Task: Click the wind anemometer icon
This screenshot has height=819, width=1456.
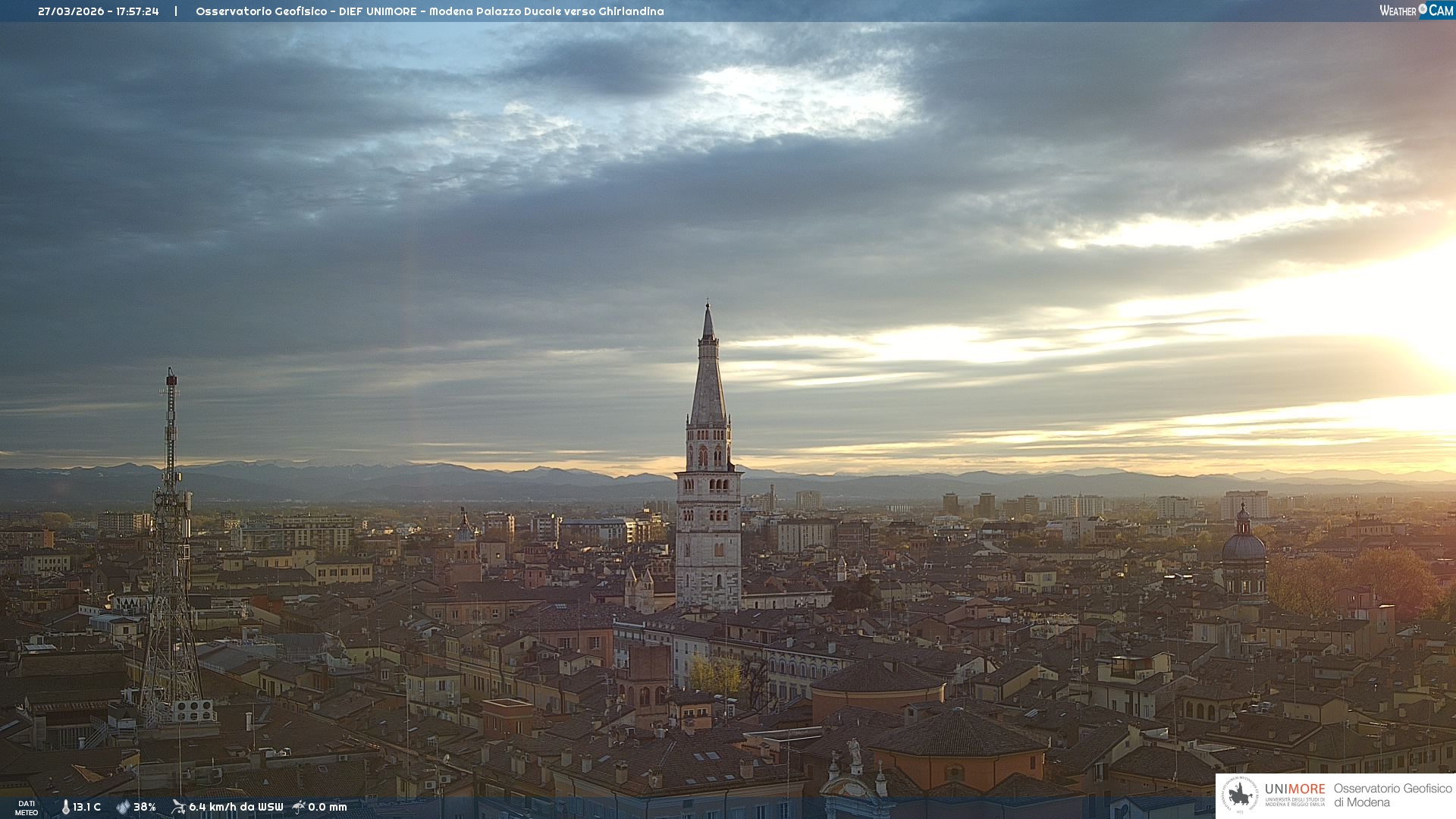Action: (x=178, y=807)
